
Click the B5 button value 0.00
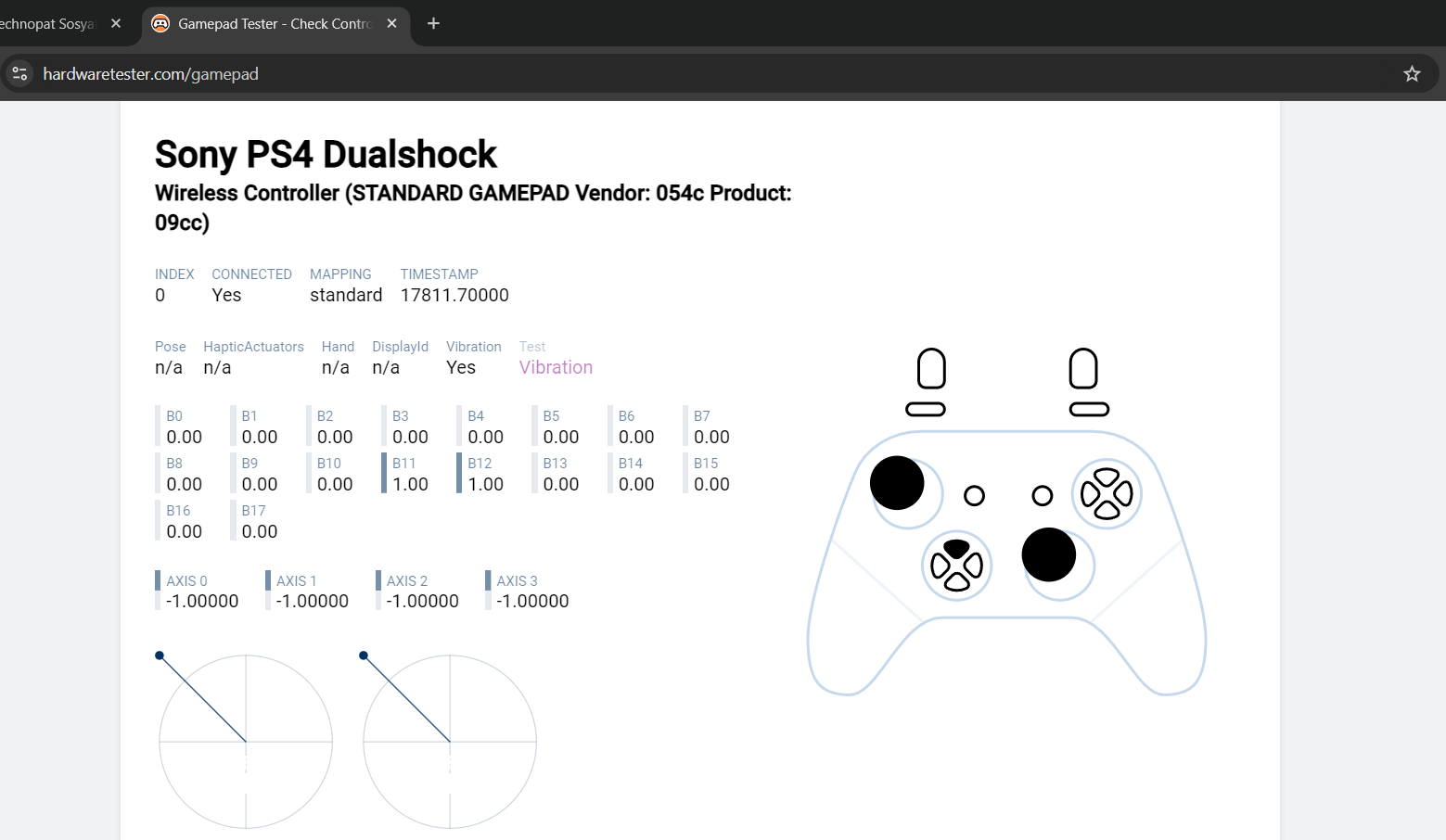point(561,437)
